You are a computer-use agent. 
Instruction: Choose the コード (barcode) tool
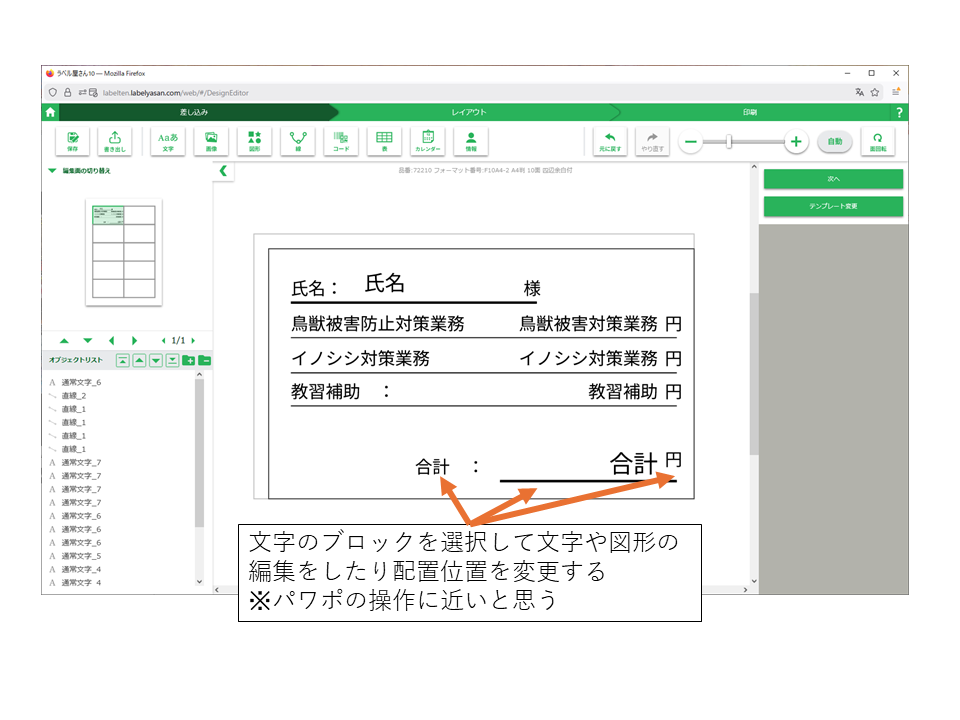click(x=341, y=141)
